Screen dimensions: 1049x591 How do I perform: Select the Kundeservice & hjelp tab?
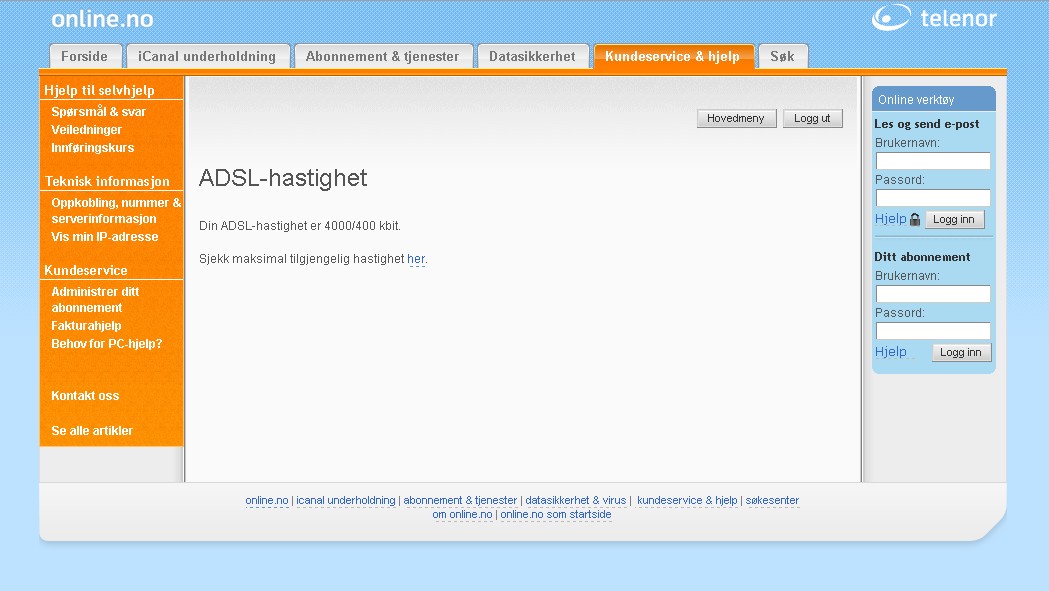673,56
